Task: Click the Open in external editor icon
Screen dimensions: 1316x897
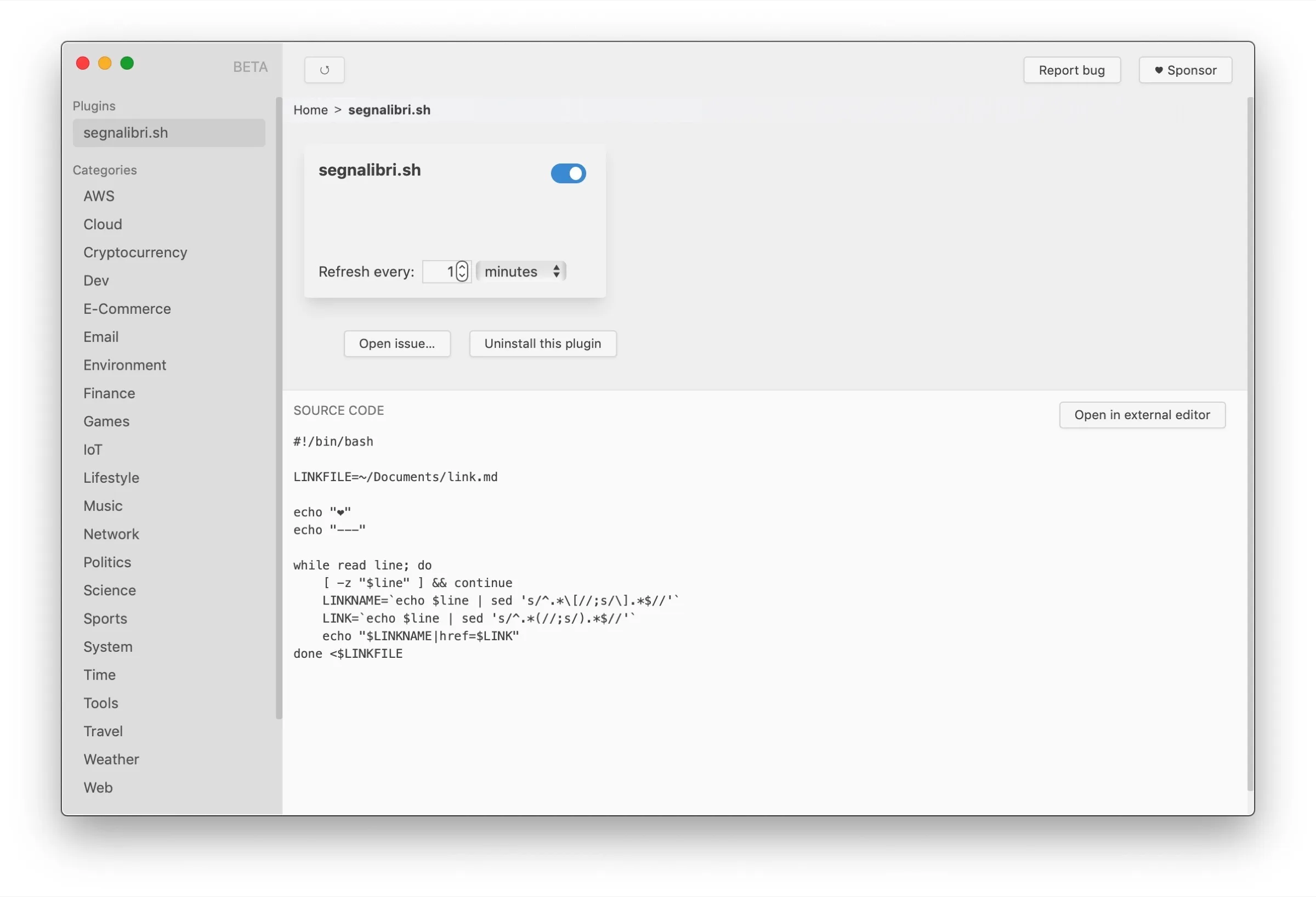Action: pos(1141,414)
